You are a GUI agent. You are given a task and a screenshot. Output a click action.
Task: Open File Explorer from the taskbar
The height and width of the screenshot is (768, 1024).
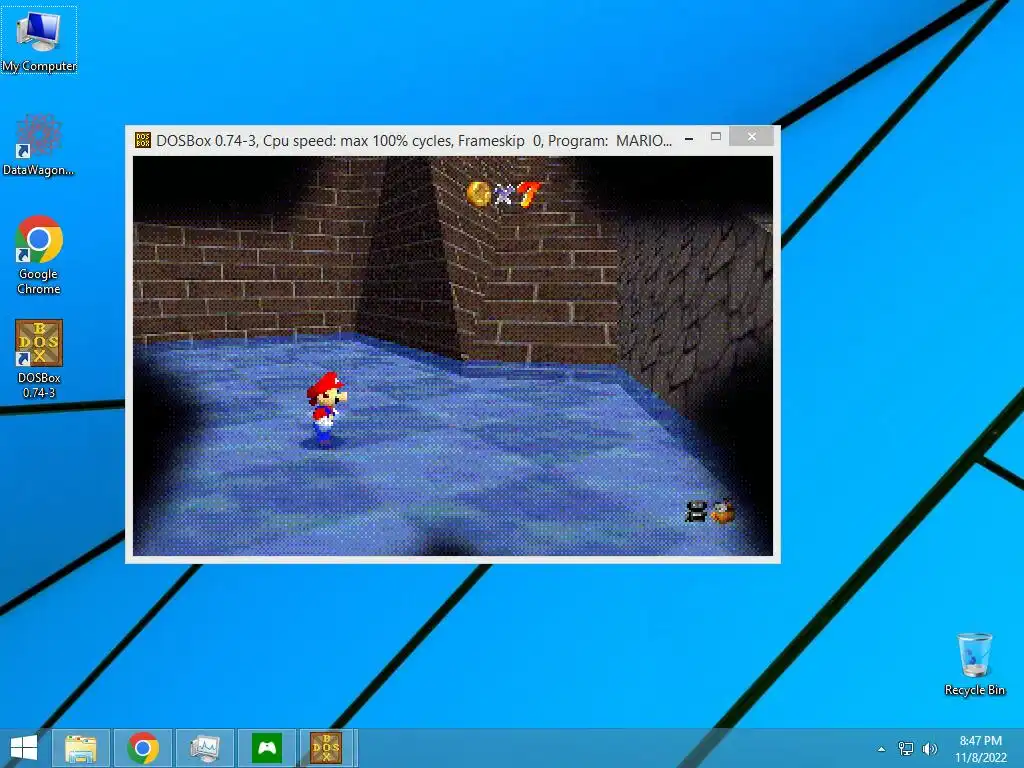pos(80,748)
